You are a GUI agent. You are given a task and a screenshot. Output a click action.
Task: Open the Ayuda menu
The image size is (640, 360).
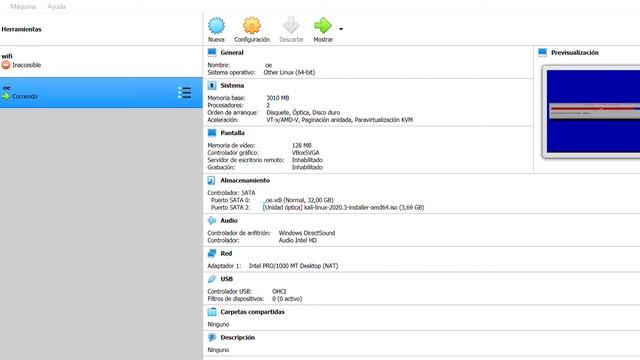point(56,7)
